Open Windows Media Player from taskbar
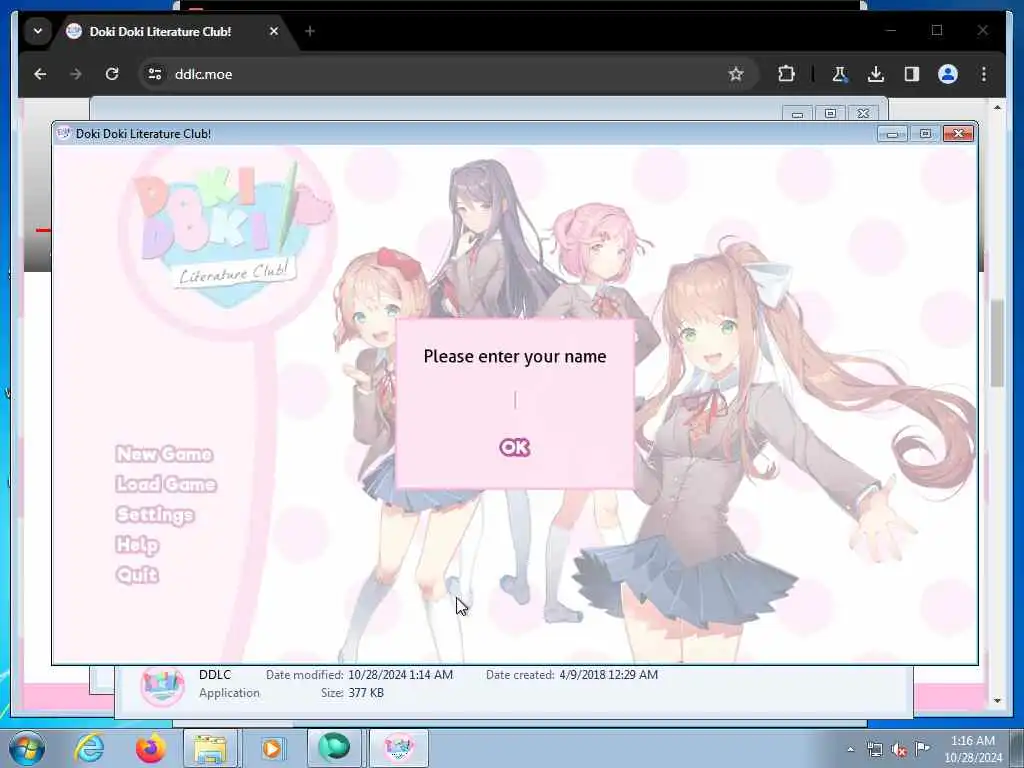 pyautogui.click(x=272, y=748)
